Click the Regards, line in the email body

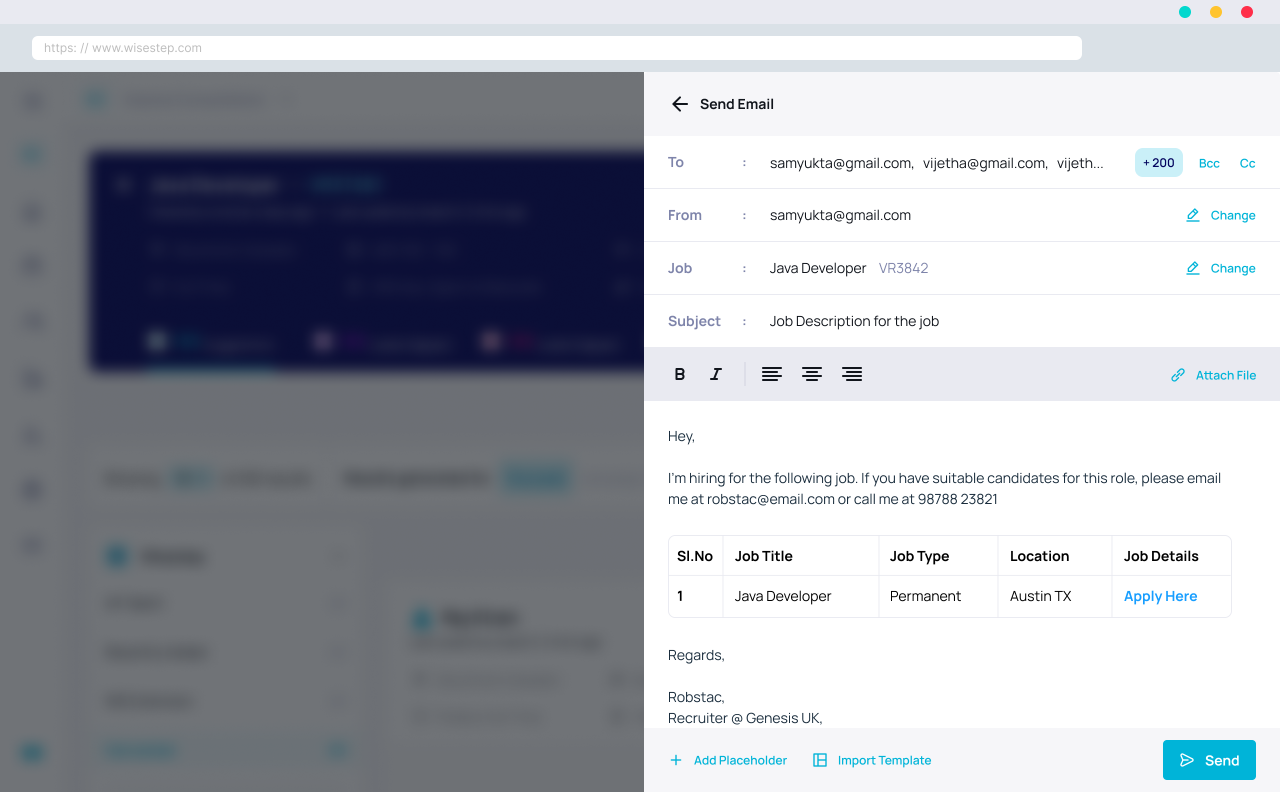pyautogui.click(x=696, y=655)
